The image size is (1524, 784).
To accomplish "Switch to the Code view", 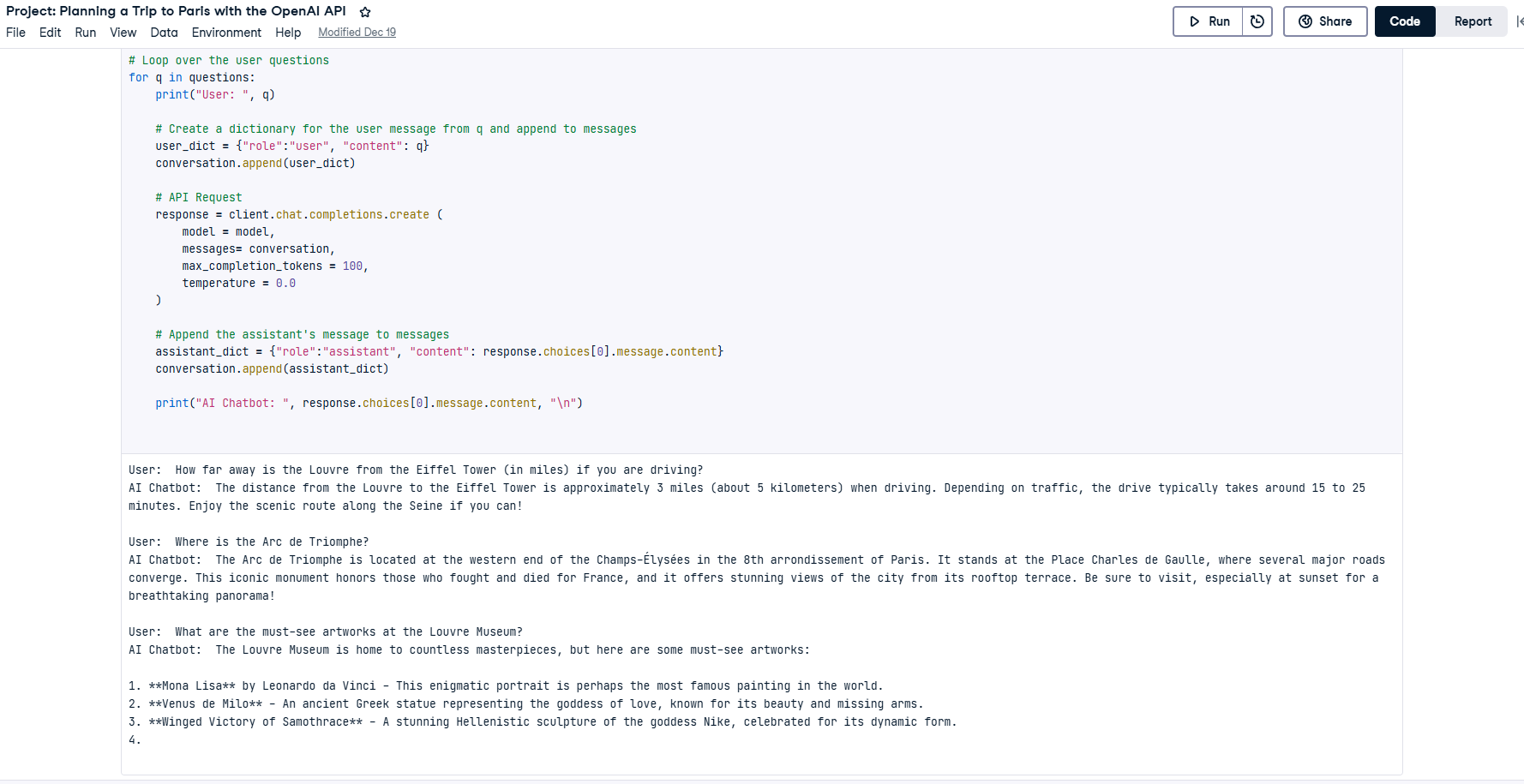I will pos(1404,21).
